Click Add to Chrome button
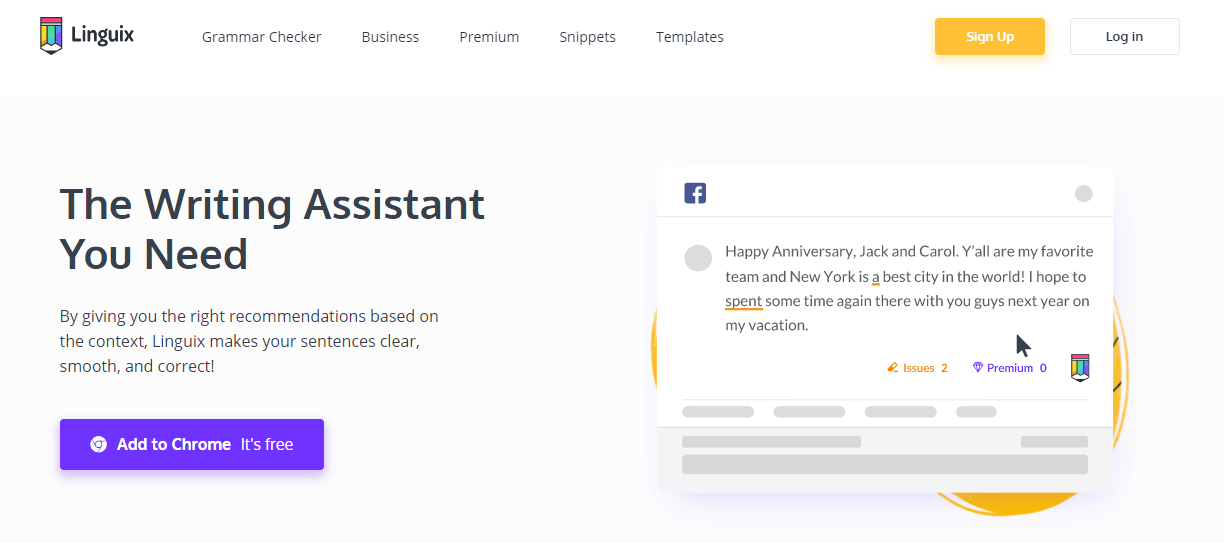 [x=192, y=444]
